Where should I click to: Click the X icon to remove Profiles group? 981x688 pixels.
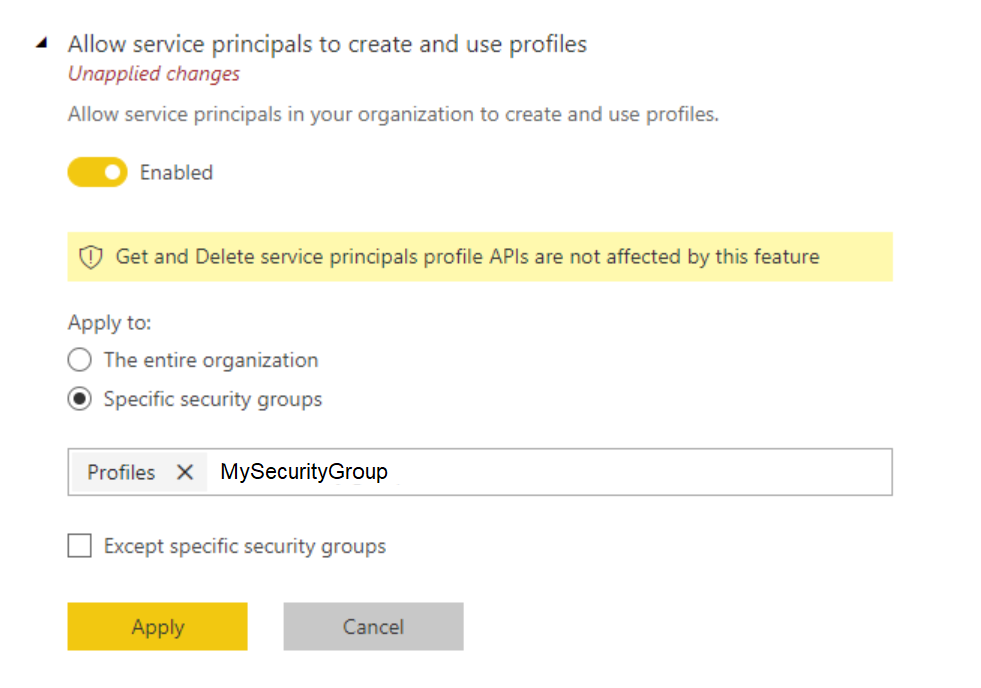(x=185, y=472)
